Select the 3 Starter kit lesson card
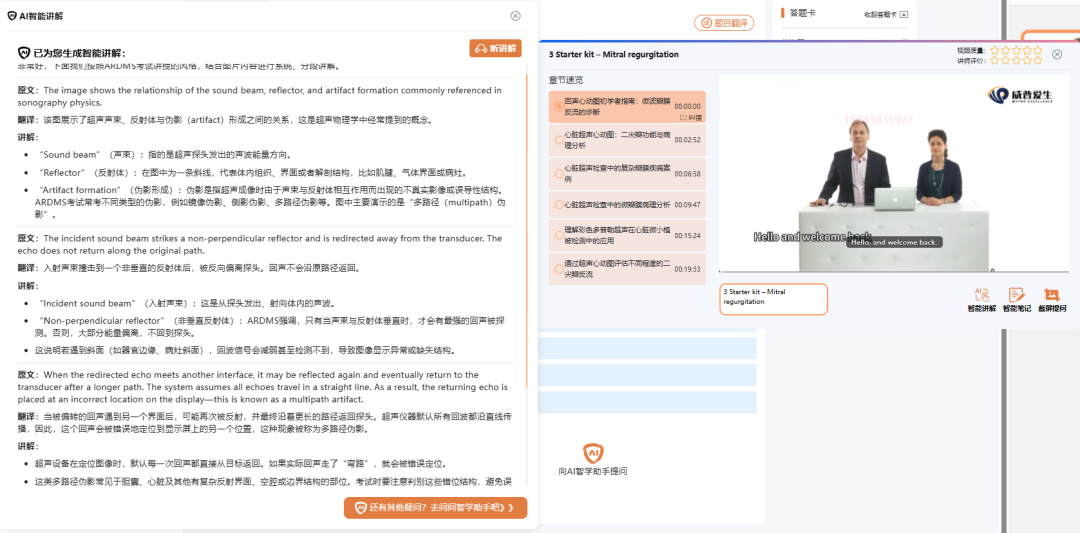This screenshot has width=1080, height=533. coord(773,299)
